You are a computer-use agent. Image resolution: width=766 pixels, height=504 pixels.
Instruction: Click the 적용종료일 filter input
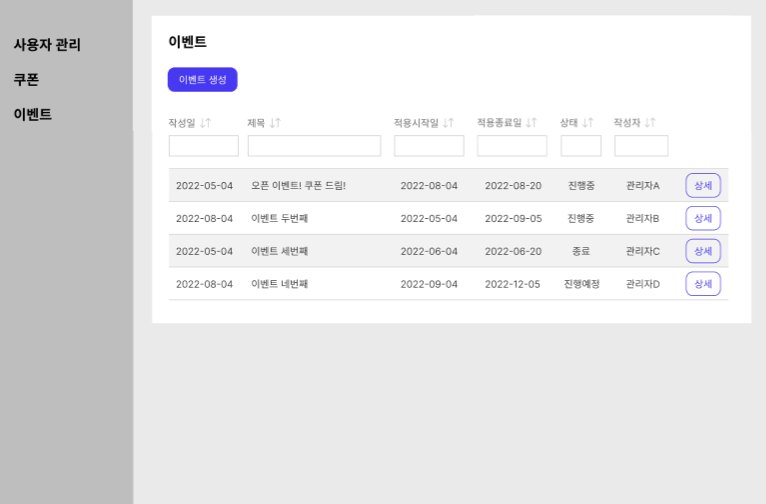click(512, 146)
